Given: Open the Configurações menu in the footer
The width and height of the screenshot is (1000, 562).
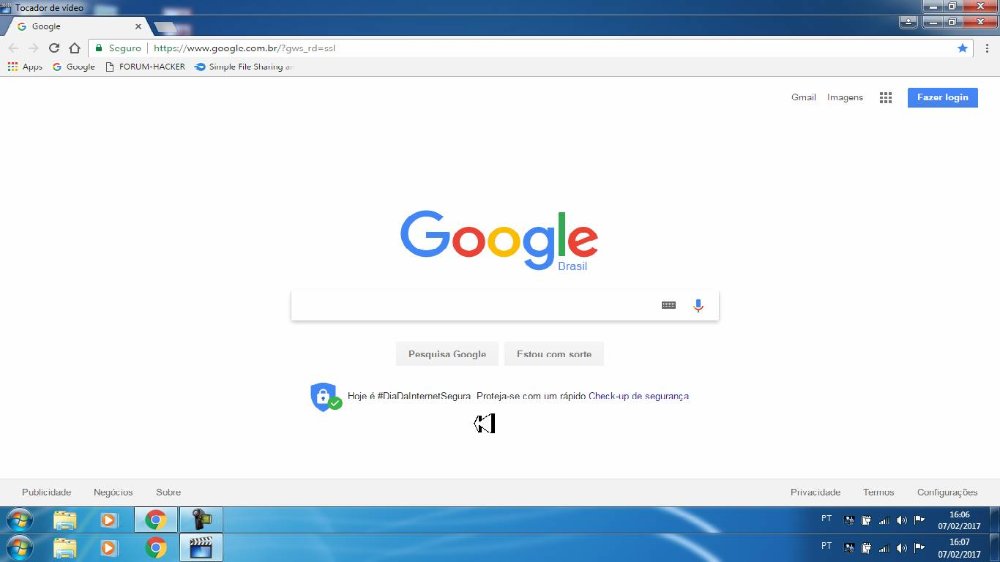Looking at the screenshot, I should [x=946, y=492].
